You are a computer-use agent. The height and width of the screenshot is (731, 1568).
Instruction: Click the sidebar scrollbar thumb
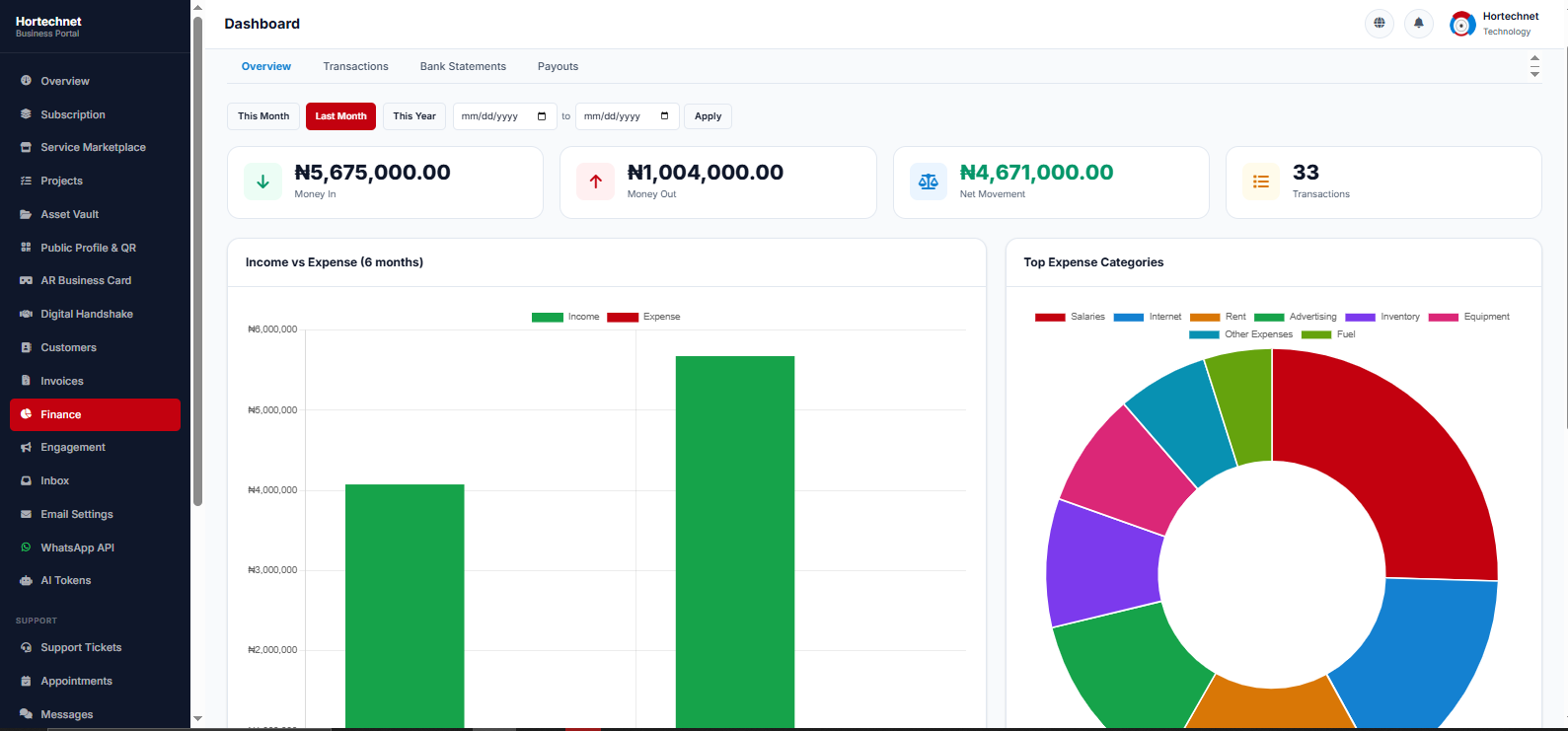(197, 261)
